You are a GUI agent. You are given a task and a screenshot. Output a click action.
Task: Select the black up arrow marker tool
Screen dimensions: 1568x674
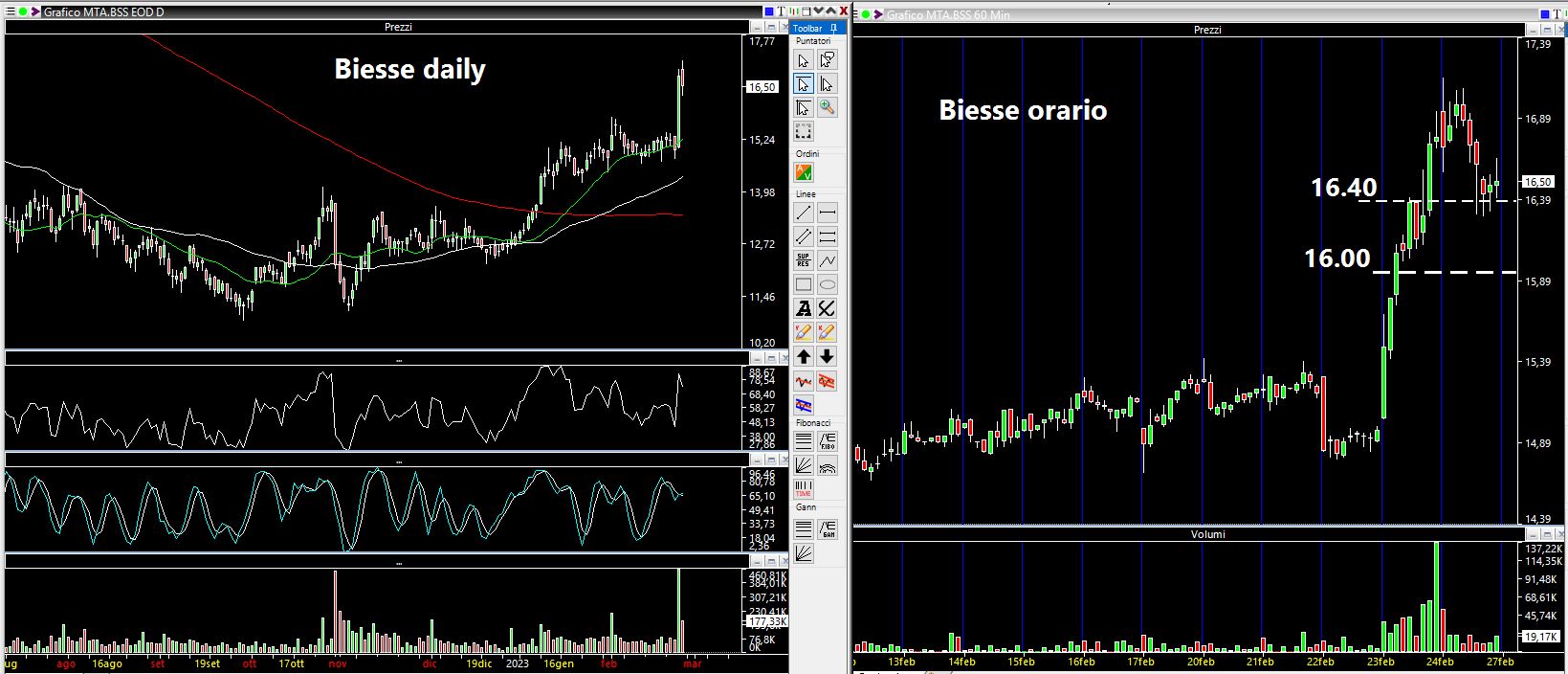804,356
